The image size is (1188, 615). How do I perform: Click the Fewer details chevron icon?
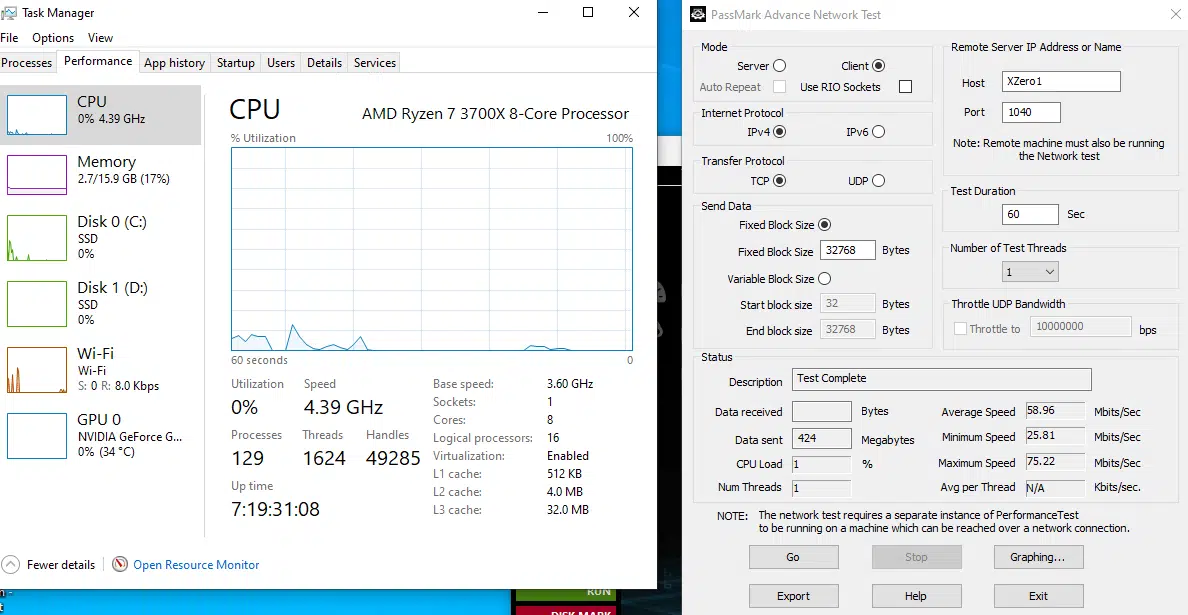pos(11,564)
